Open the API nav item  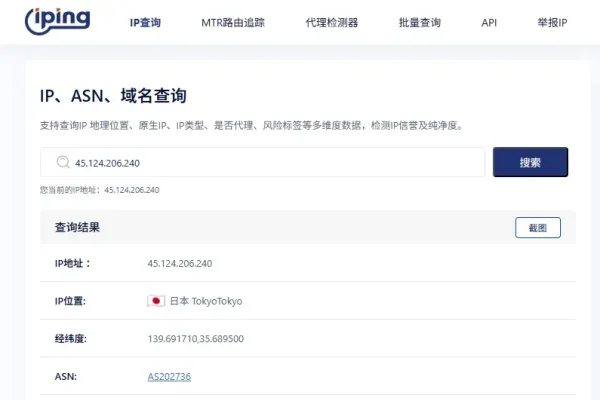(x=489, y=23)
